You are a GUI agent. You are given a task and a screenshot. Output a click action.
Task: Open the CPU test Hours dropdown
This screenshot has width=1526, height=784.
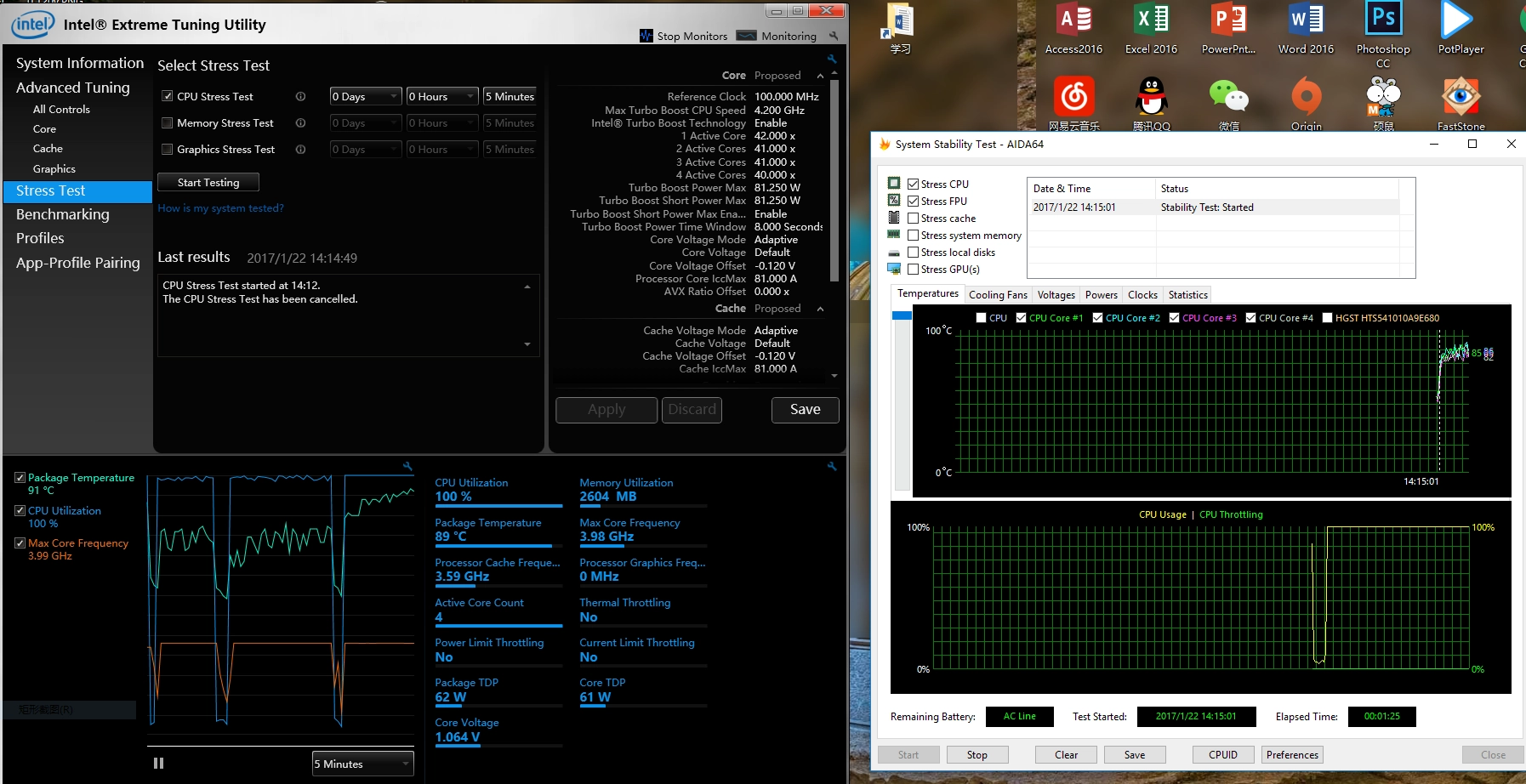click(x=441, y=97)
